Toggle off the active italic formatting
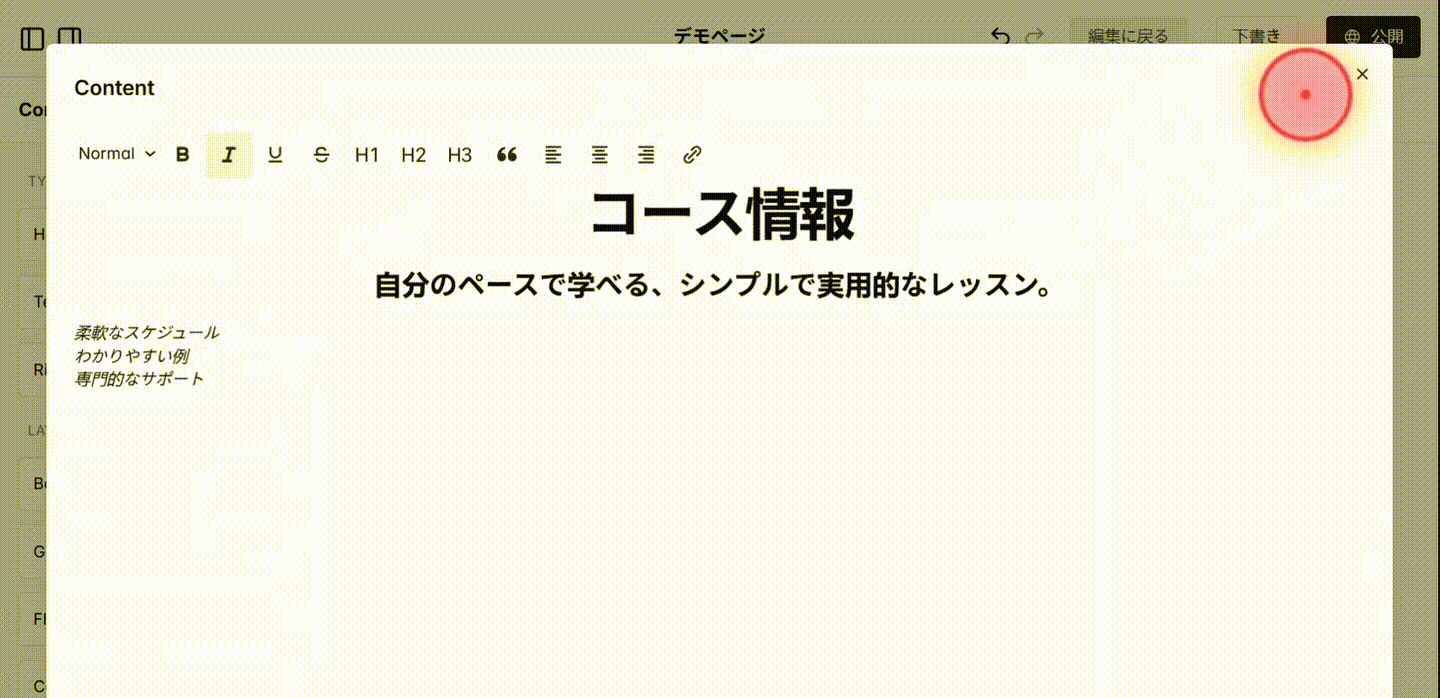Viewport: 1440px width, 698px height. pos(228,154)
